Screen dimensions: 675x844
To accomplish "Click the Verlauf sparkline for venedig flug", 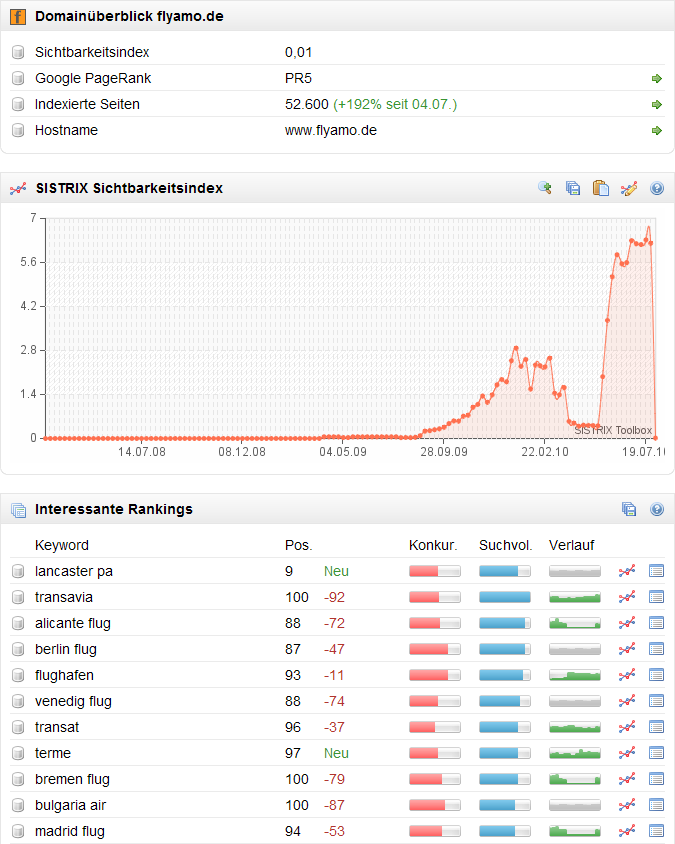I will [x=575, y=701].
